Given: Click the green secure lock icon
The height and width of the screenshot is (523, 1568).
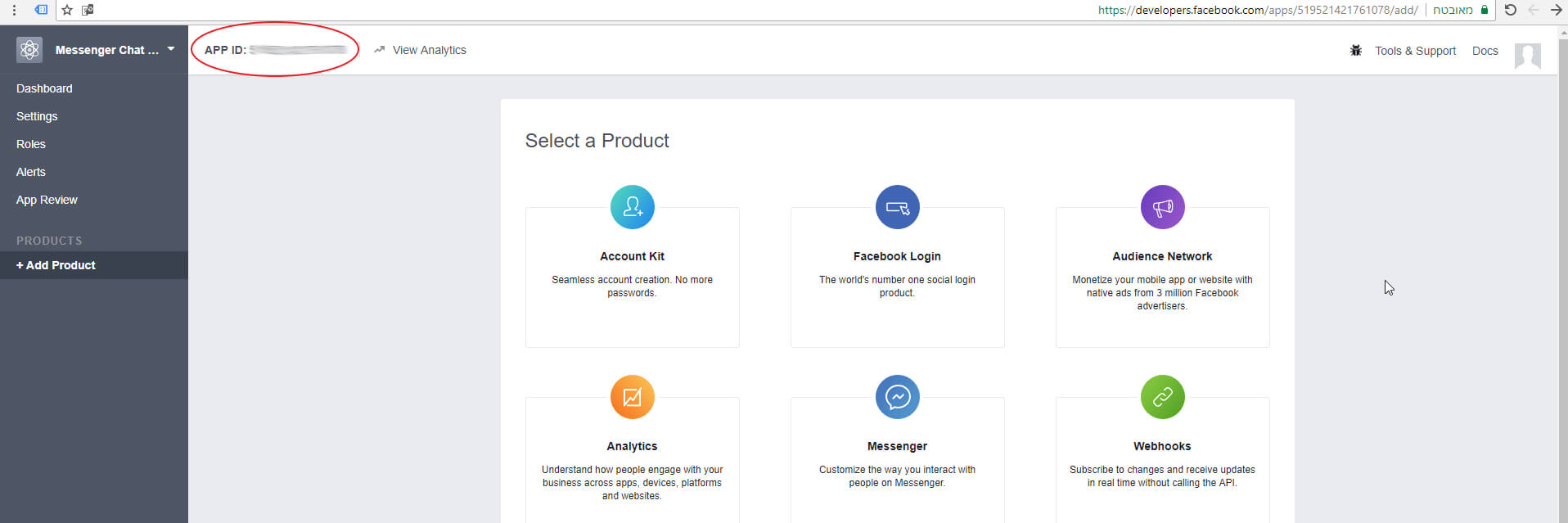Looking at the screenshot, I should (1484, 10).
